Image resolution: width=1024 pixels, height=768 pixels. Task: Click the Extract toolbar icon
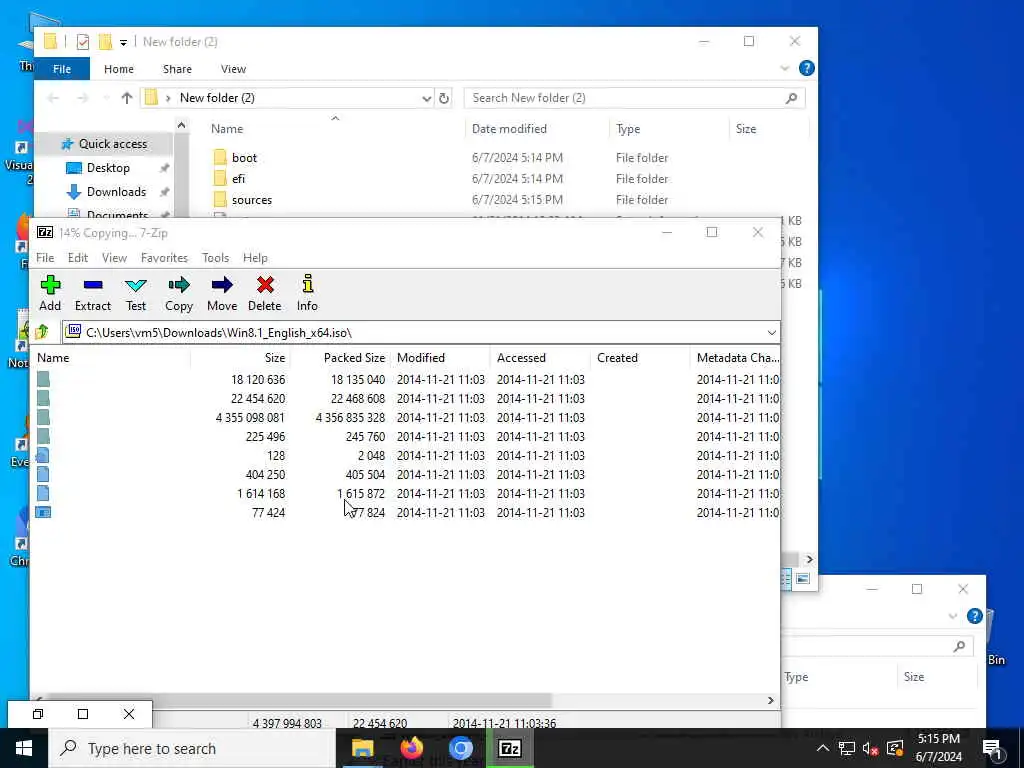click(93, 285)
